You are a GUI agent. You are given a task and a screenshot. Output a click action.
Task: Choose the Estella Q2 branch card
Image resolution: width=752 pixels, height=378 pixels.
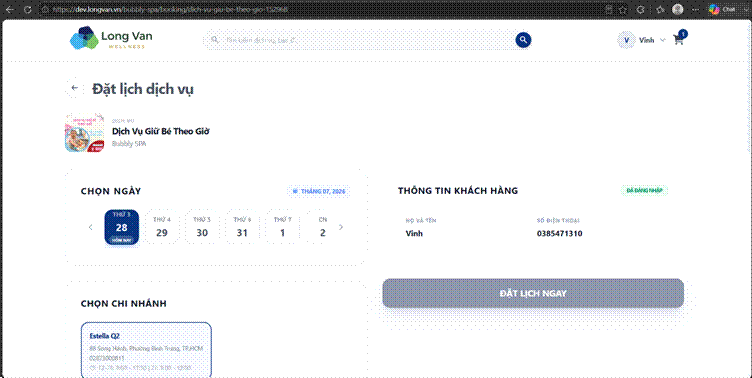(x=146, y=350)
